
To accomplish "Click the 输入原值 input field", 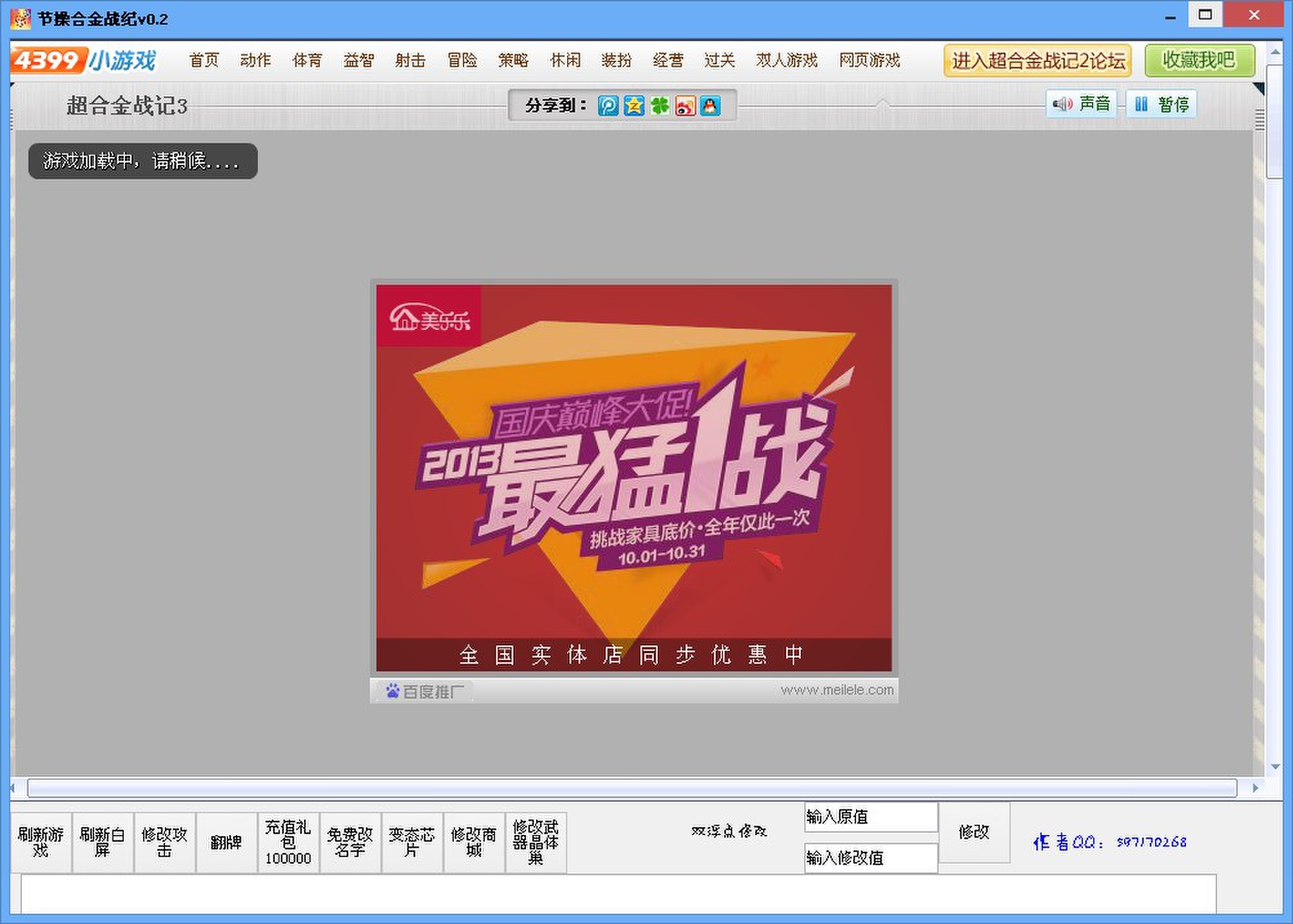I will [x=870, y=817].
